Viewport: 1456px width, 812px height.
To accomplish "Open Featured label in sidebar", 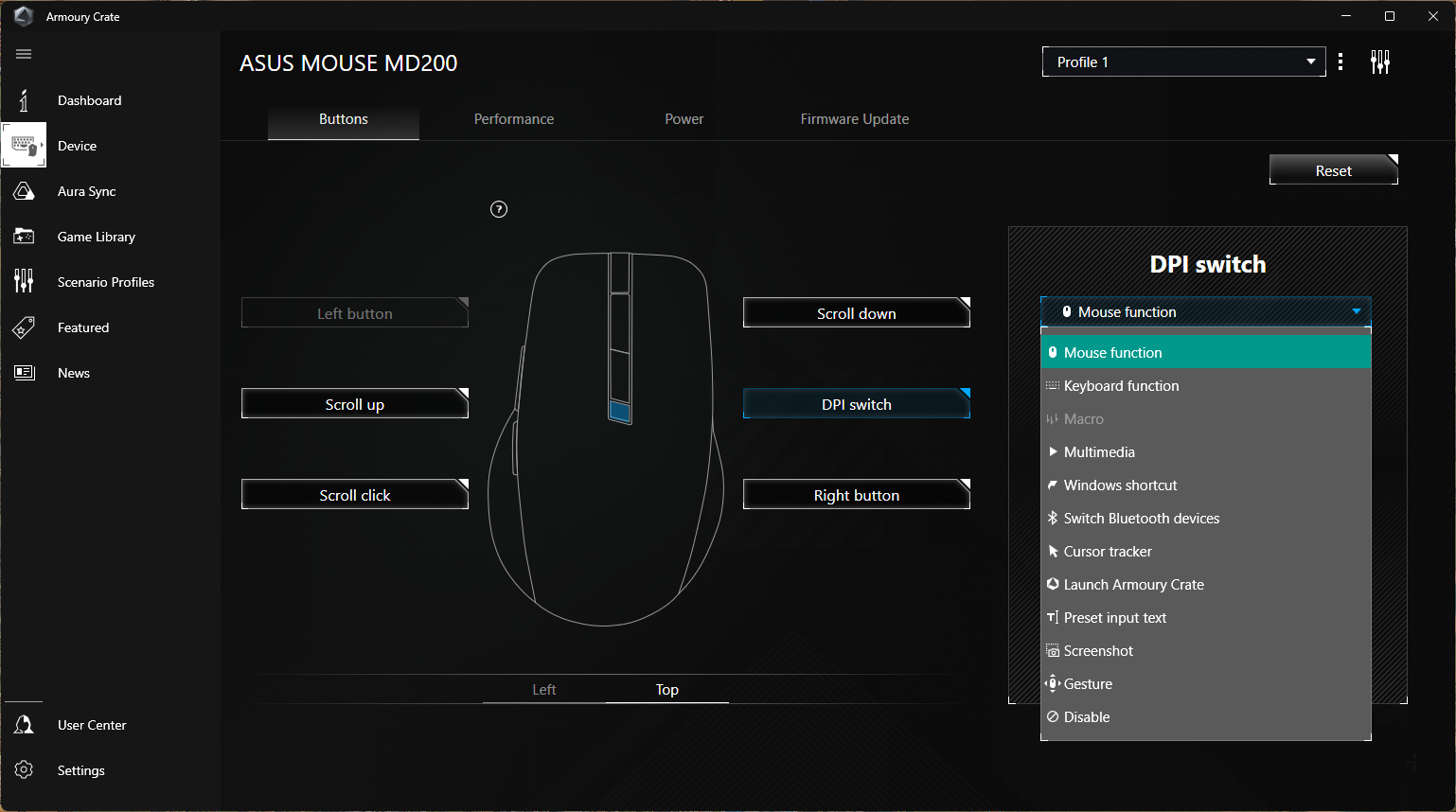I will pyautogui.click(x=83, y=327).
